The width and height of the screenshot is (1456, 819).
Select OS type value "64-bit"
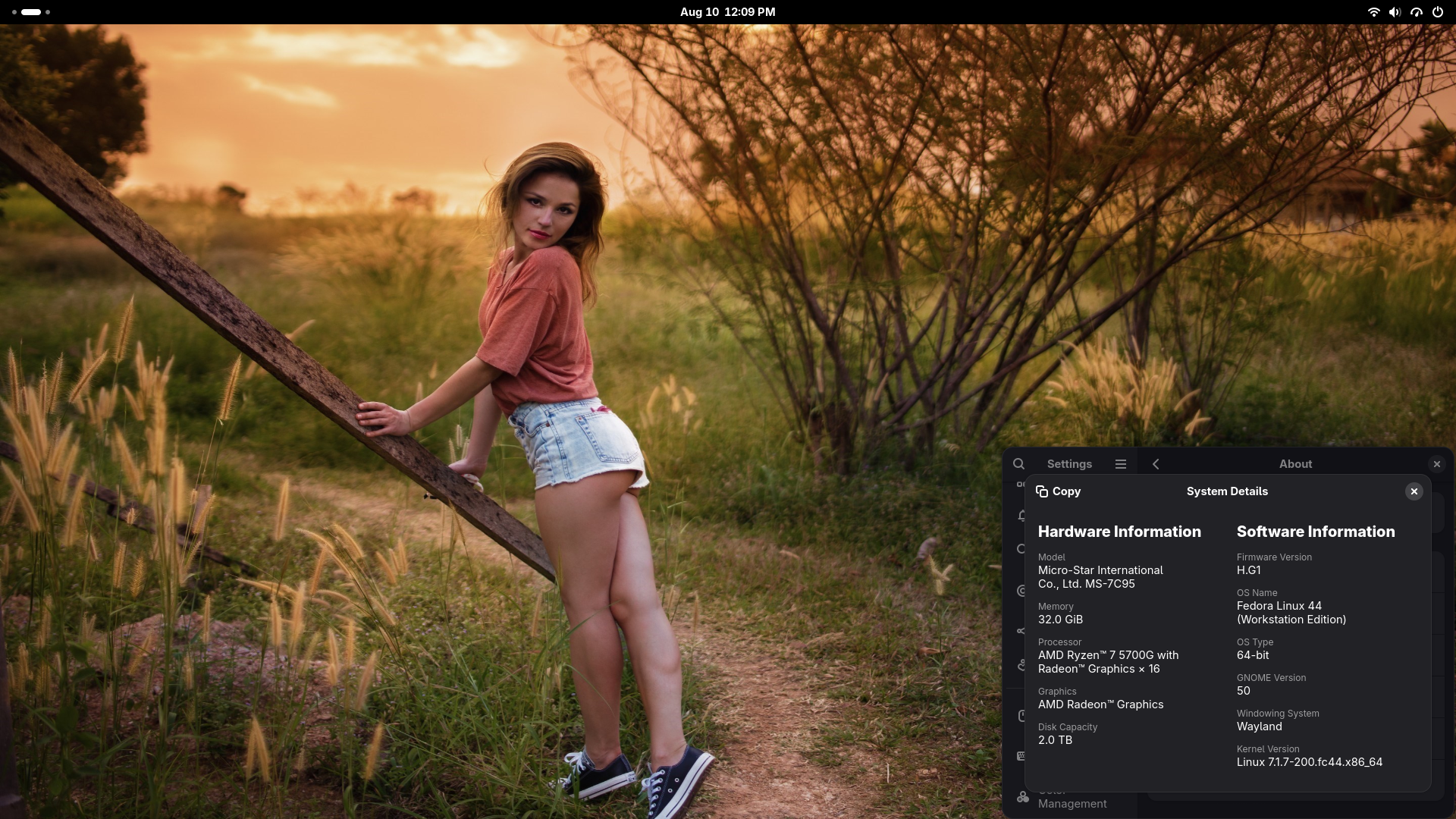[x=1253, y=655]
